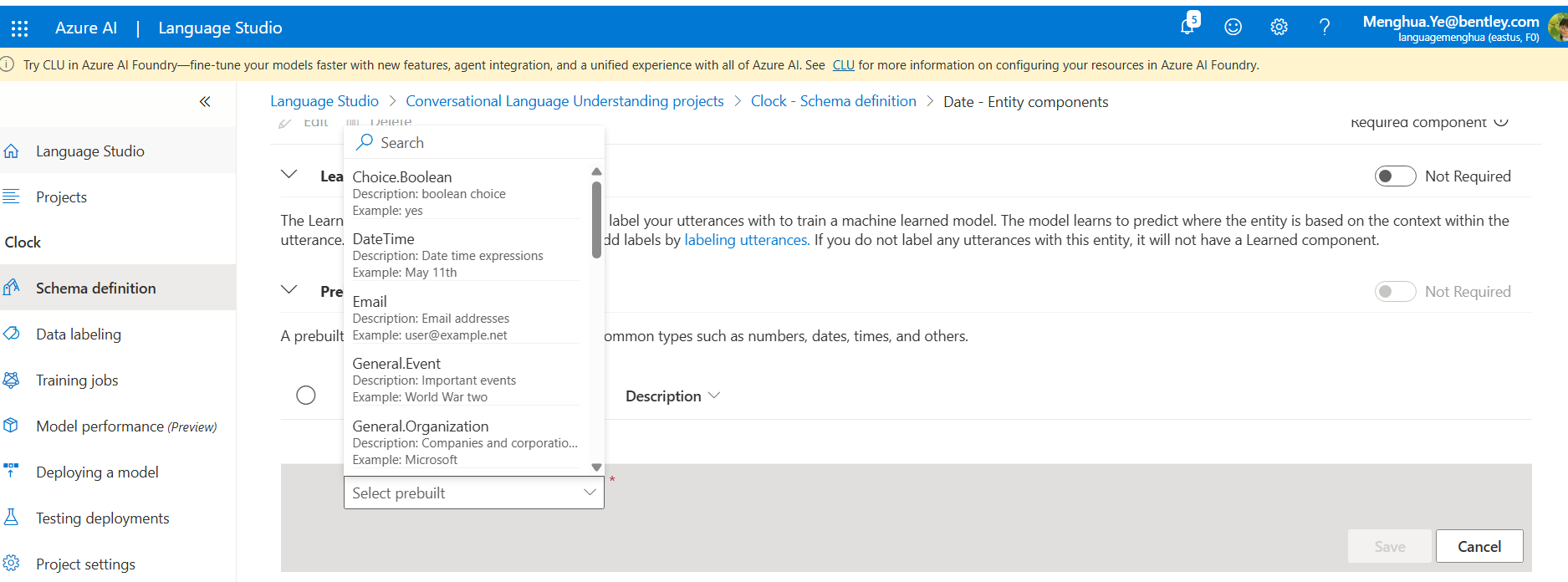Go to Clock - Schema definition breadcrumb
1568x582 pixels.
(834, 101)
